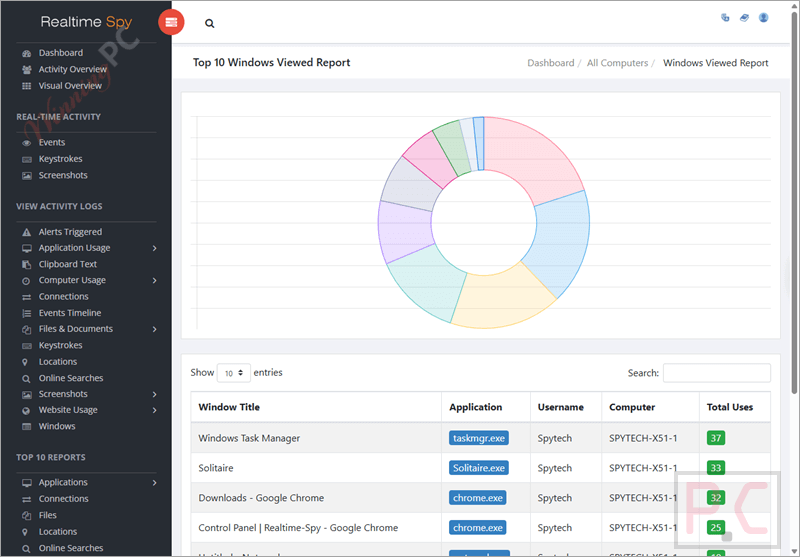This screenshot has width=800, height=557.
Task: Click the globe icon beside Website Usage
Action: pos(27,410)
